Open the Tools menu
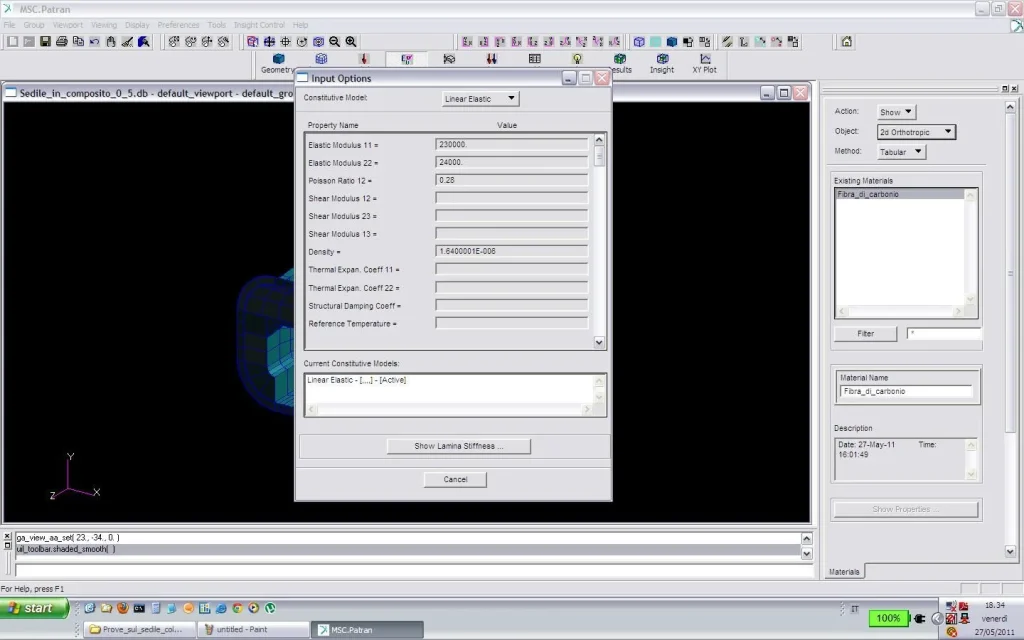Screen dimensions: 1024x640 pyautogui.click(x=217, y=25)
